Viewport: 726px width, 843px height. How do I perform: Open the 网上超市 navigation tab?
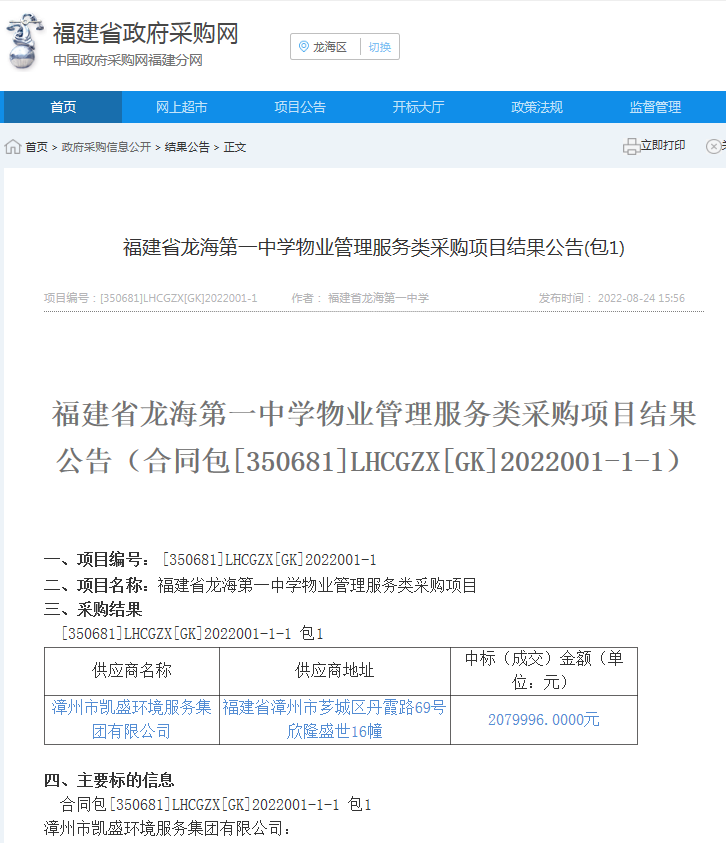(x=181, y=107)
